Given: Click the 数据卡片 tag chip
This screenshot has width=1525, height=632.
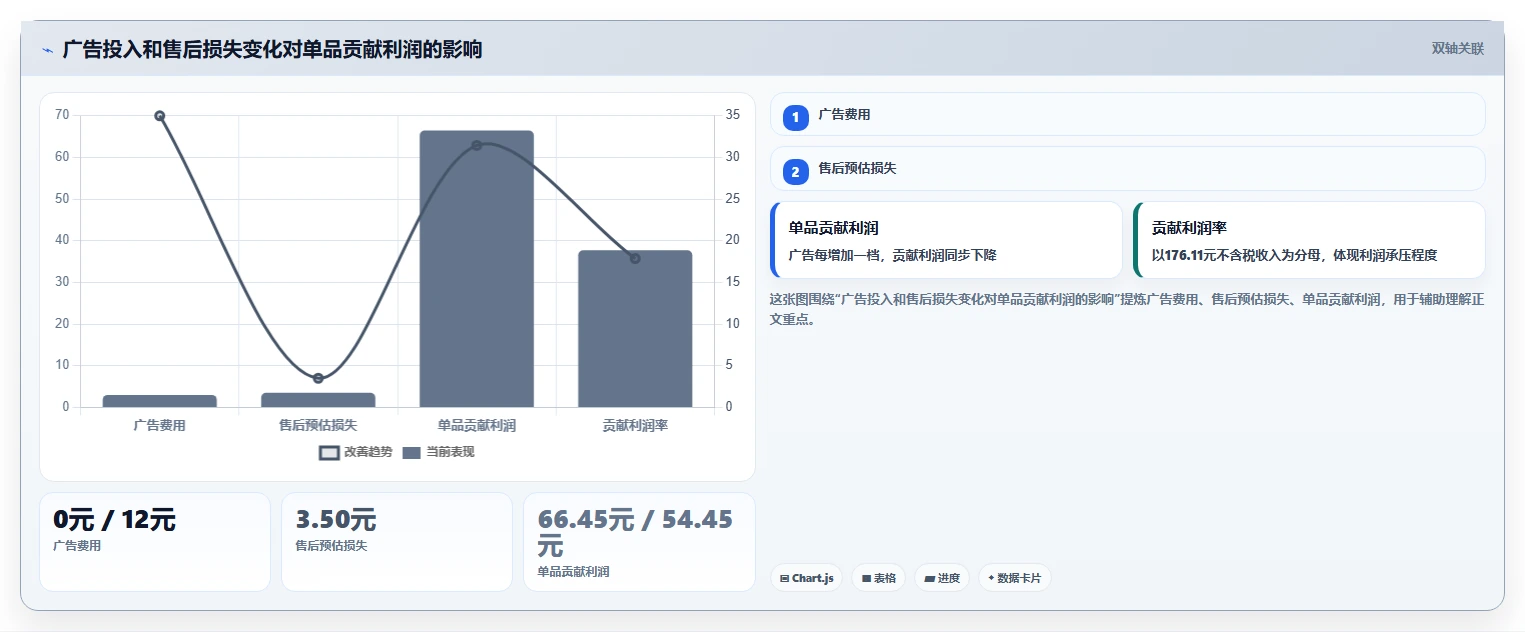Looking at the screenshot, I should pyautogui.click(x=1014, y=578).
